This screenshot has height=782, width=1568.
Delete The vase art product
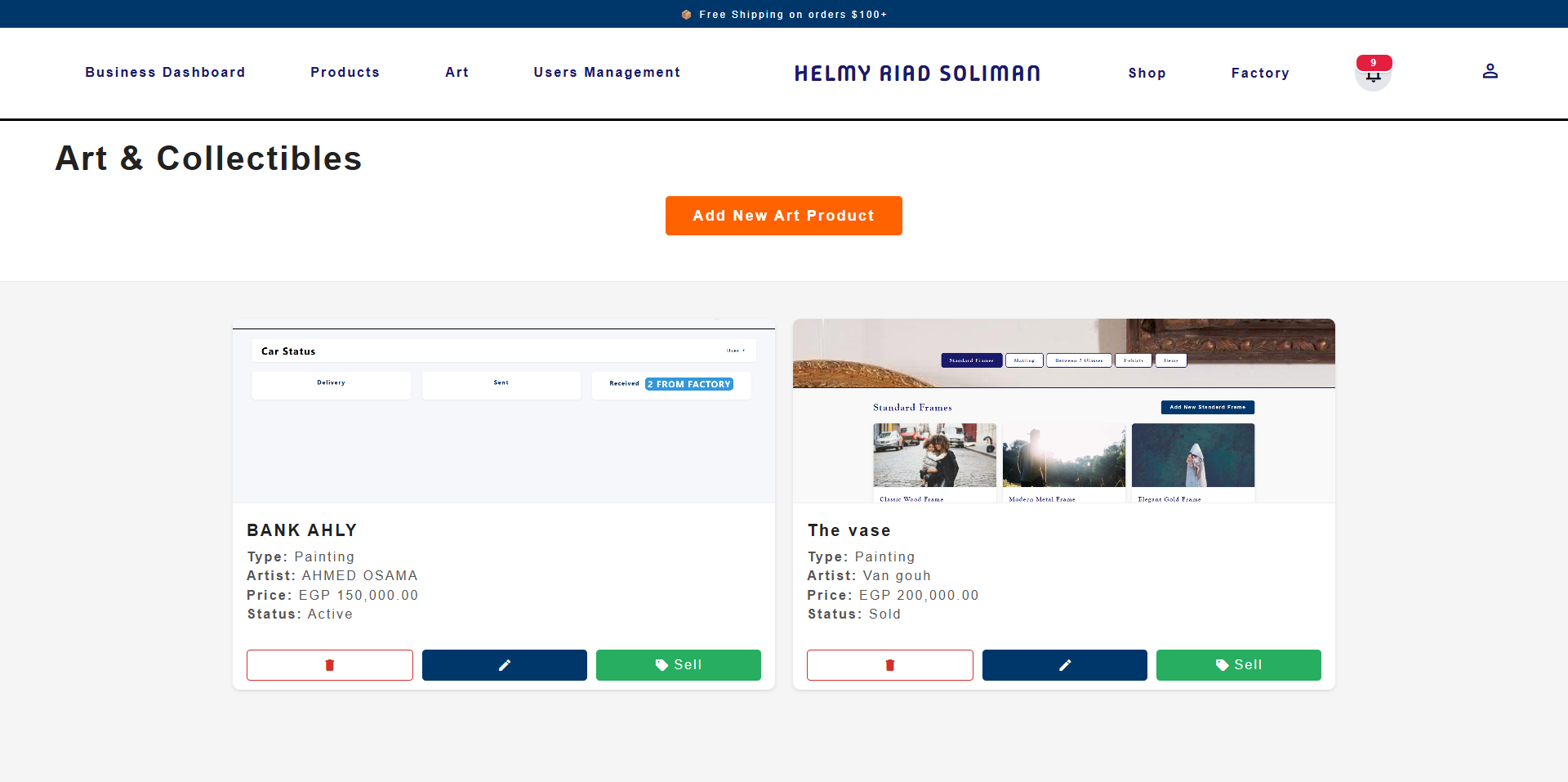(x=890, y=665)
